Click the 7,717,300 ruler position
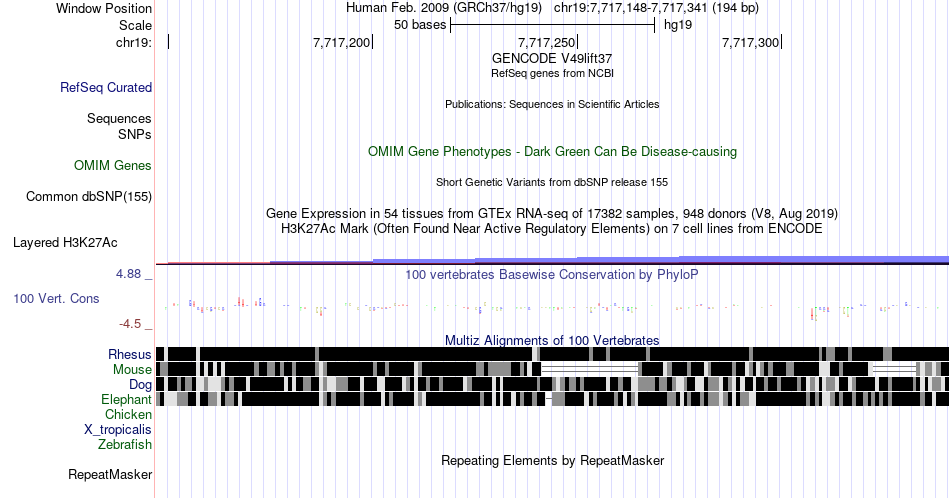 click(x=750, y=42)
